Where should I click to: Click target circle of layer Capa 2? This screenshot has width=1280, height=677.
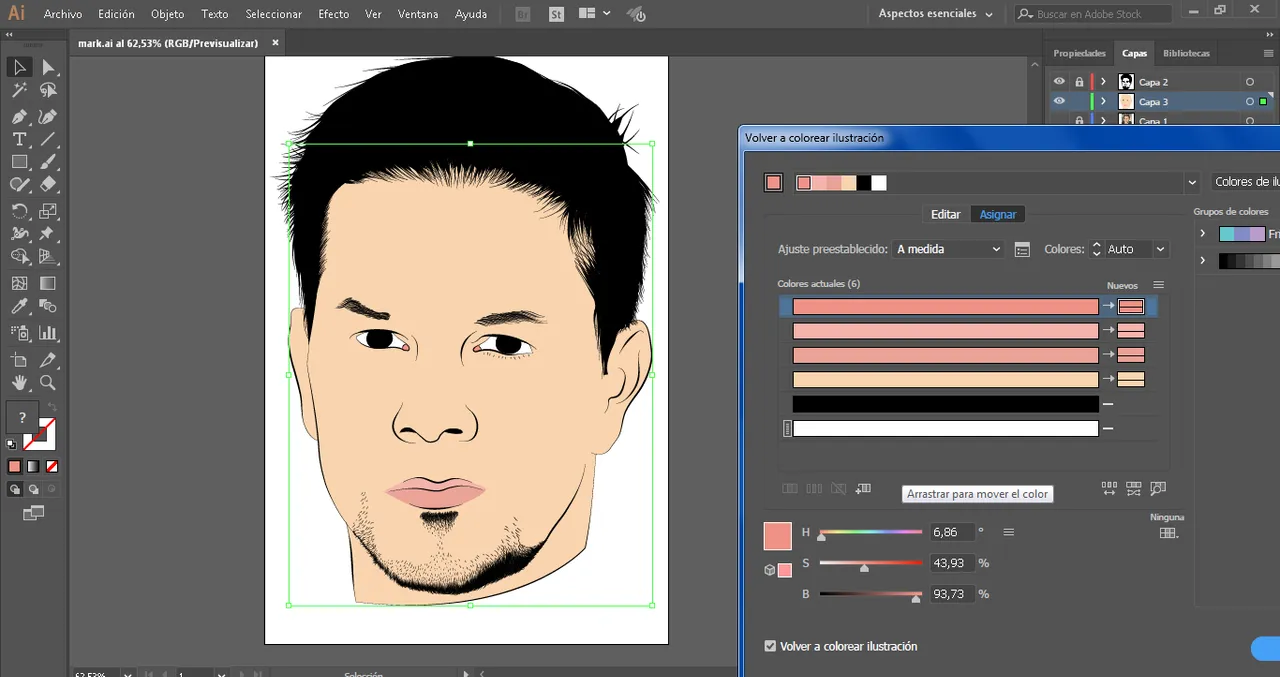(x=1249, y=82)
